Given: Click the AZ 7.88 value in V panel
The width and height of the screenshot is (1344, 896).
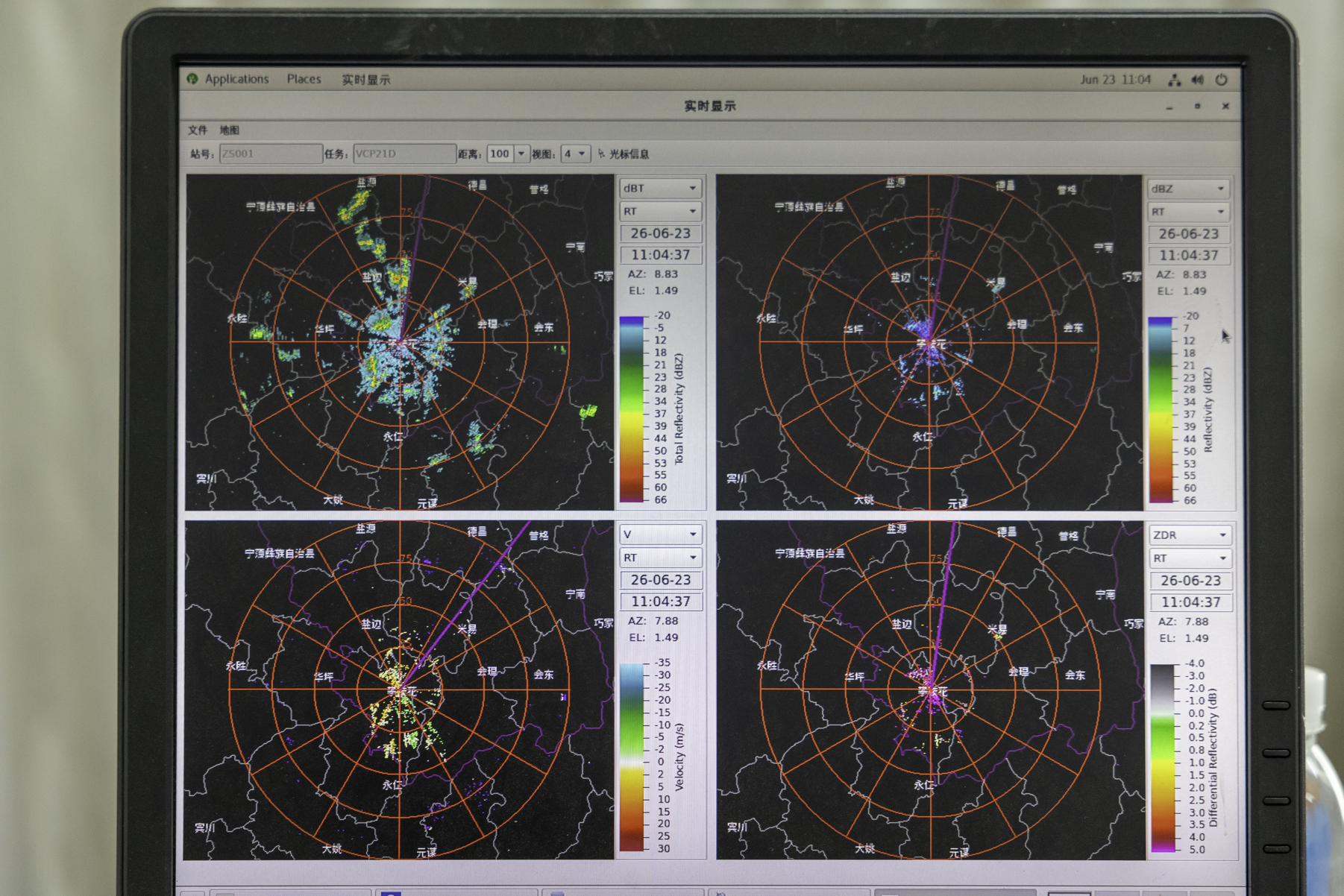Looking at the screenshot, I should [x=666, y=621].
